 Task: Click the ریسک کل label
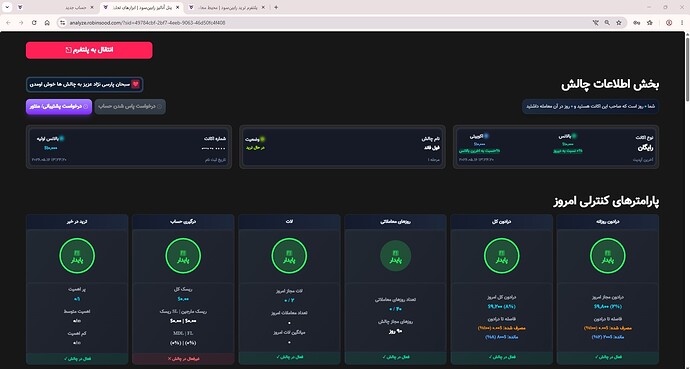tap(183, 289)
